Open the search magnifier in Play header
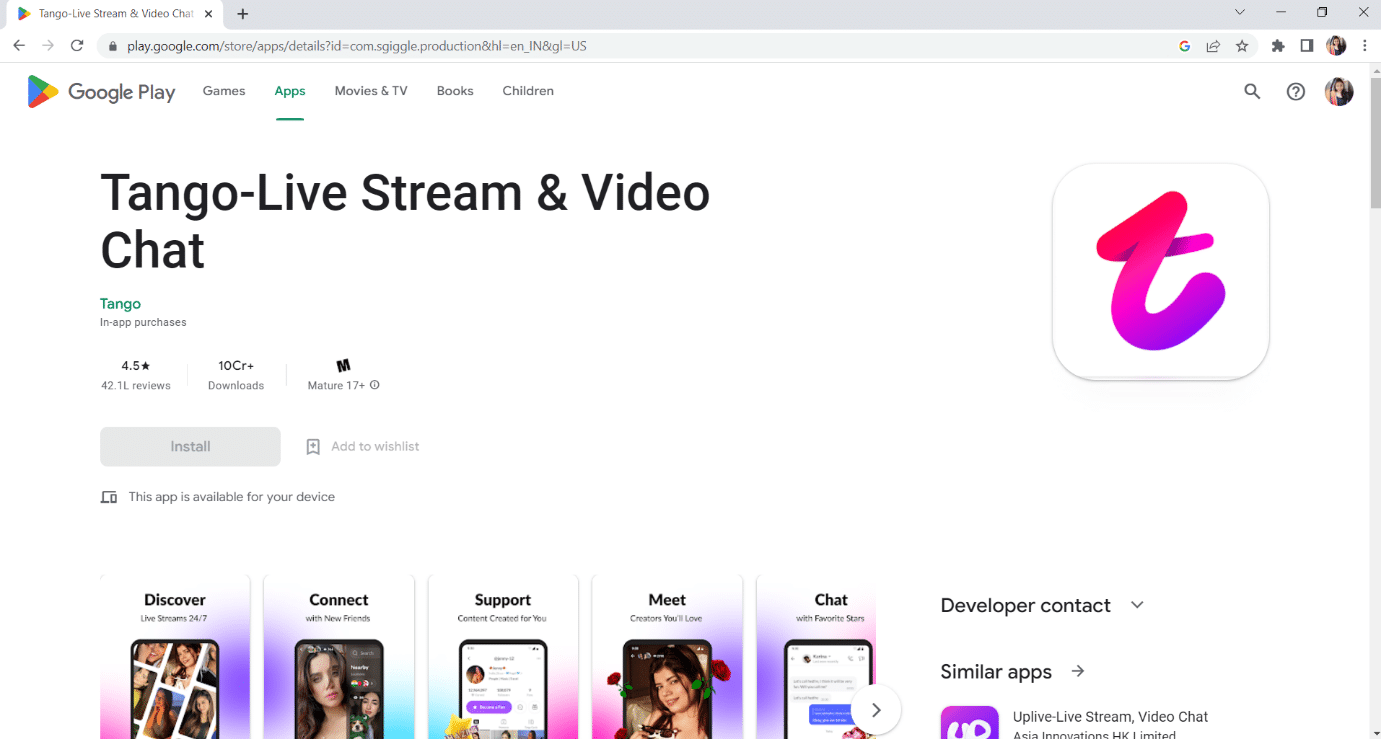The width and height of the screenshot is (1381, 739). click(x=1252, y=91)
